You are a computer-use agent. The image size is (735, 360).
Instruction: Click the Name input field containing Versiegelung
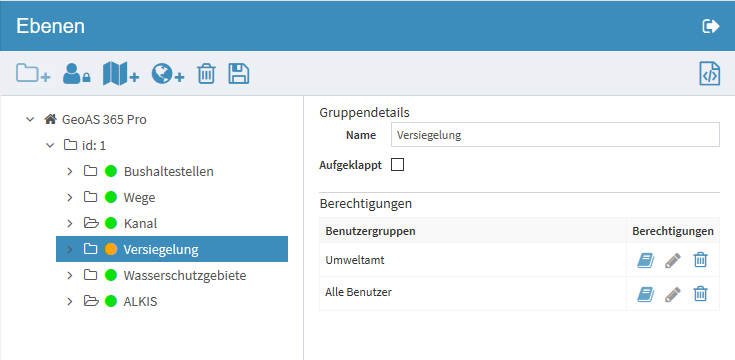point(555,135)
